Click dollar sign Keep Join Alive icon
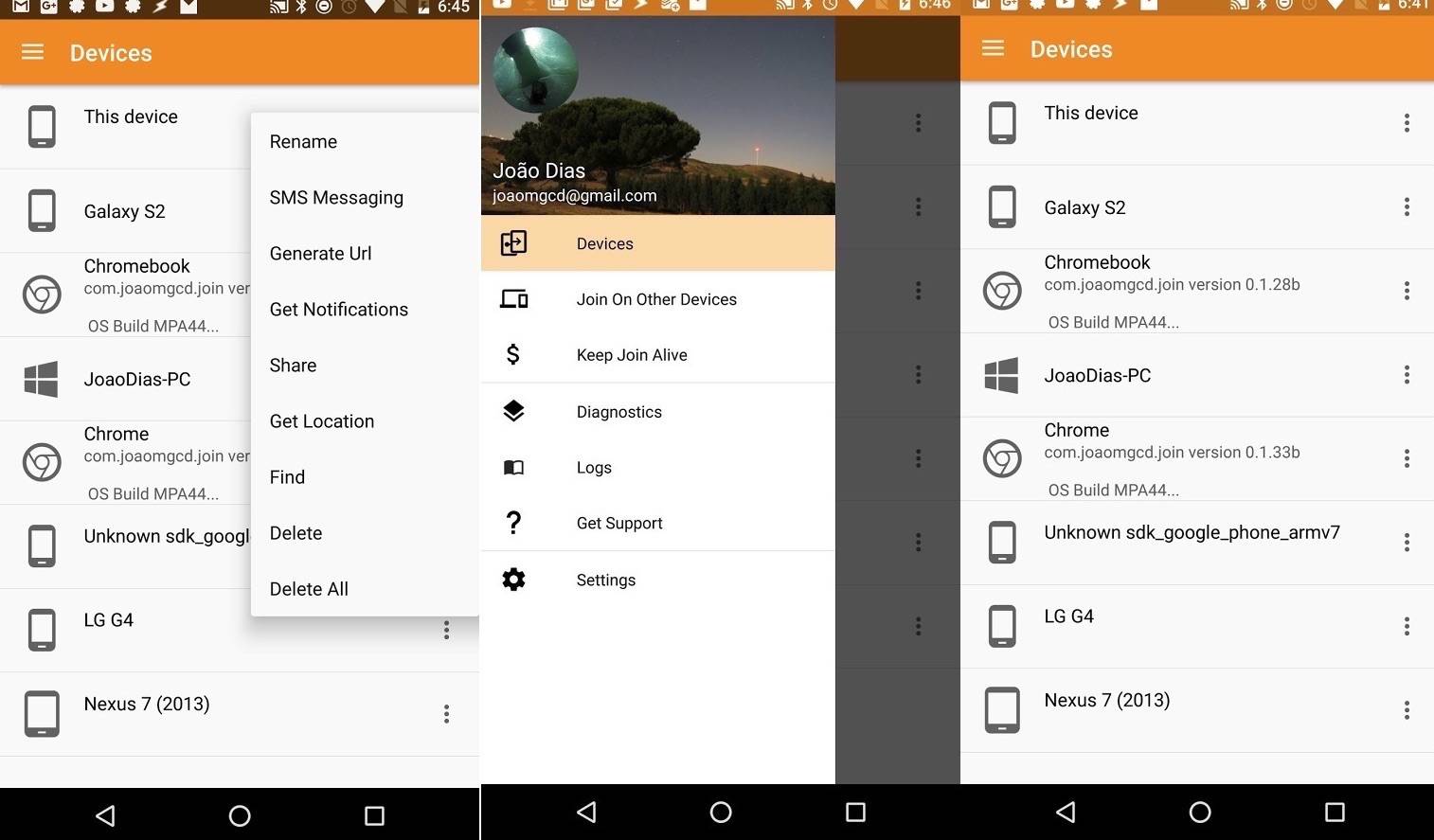1434x840 pixels. click(x=513, y=354)
